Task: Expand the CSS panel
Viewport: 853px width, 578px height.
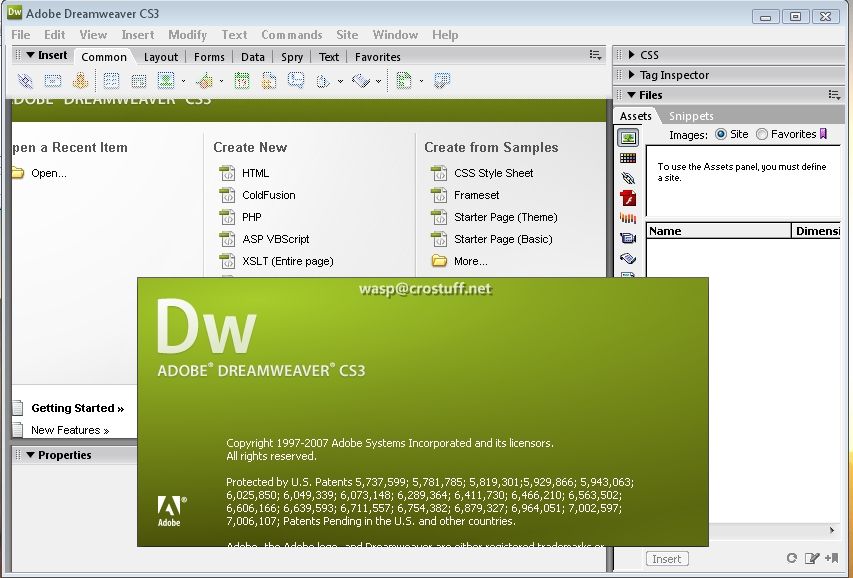Action: 632,54
